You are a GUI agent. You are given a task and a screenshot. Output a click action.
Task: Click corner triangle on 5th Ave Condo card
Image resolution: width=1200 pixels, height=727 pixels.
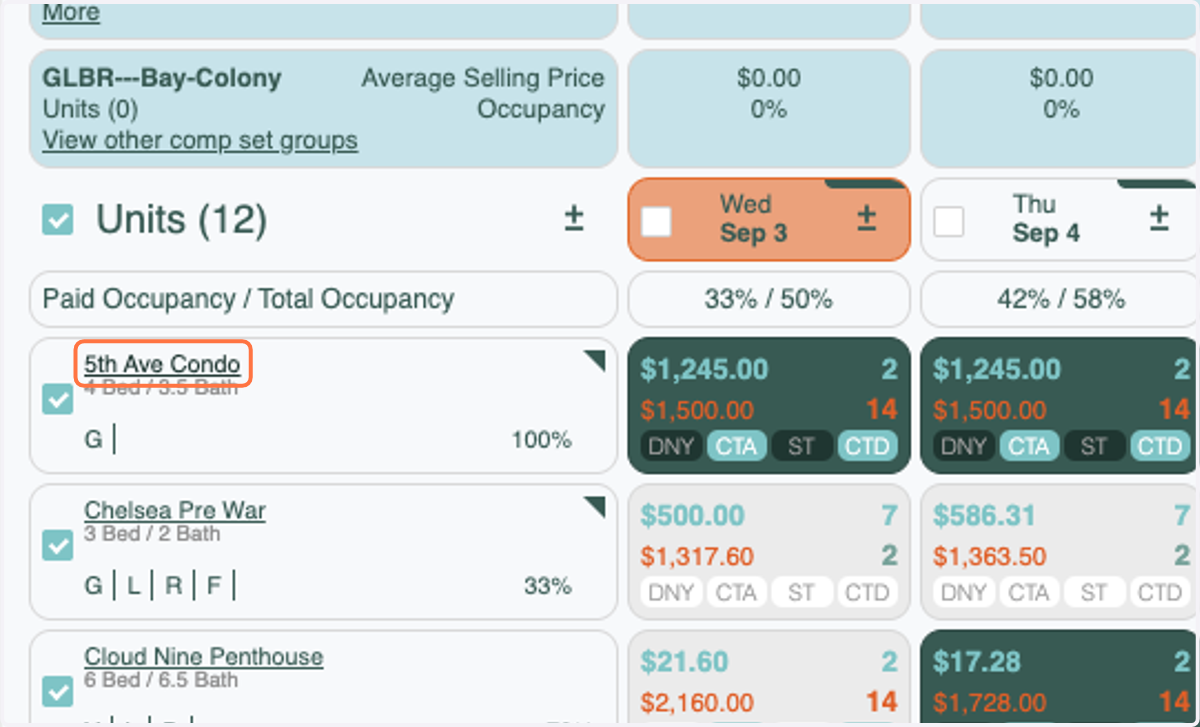596,360
